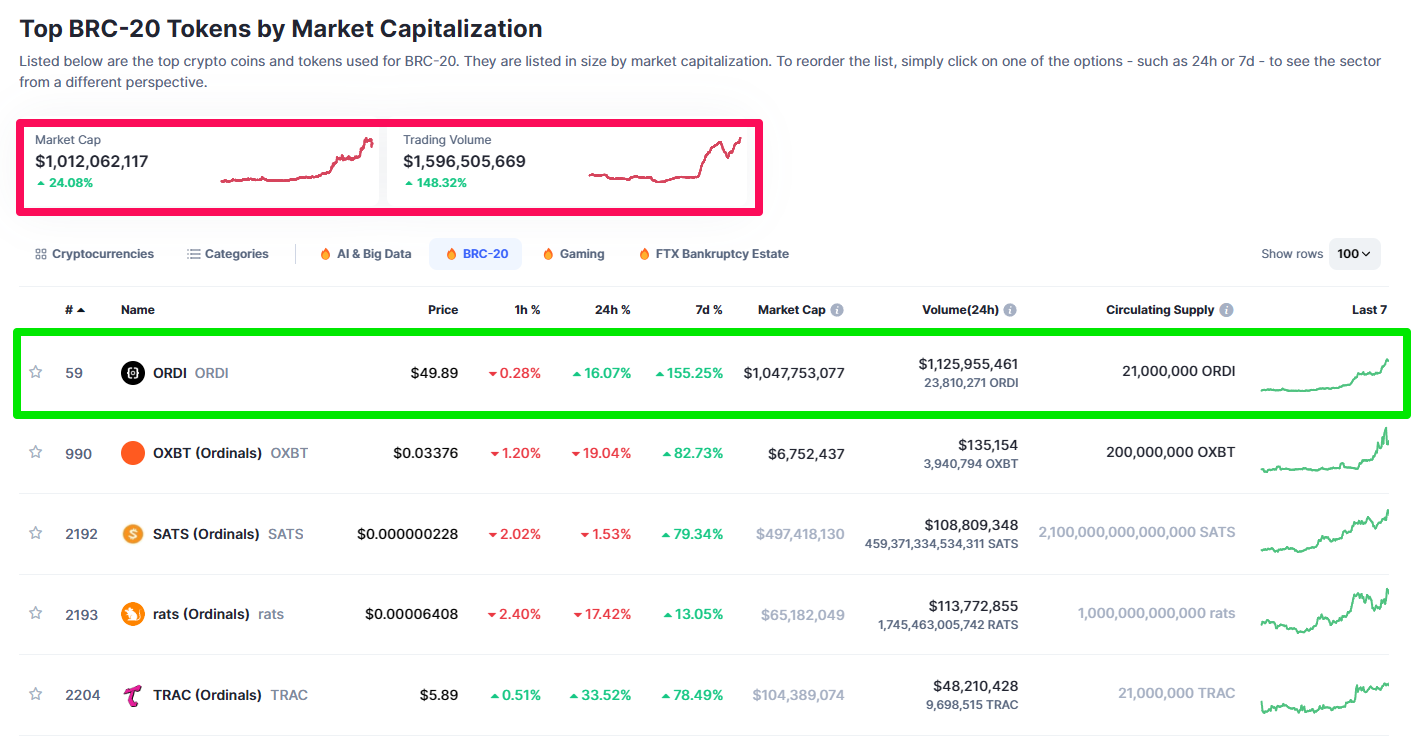Click the Circulating Supply info icon

coord(1226,310)
